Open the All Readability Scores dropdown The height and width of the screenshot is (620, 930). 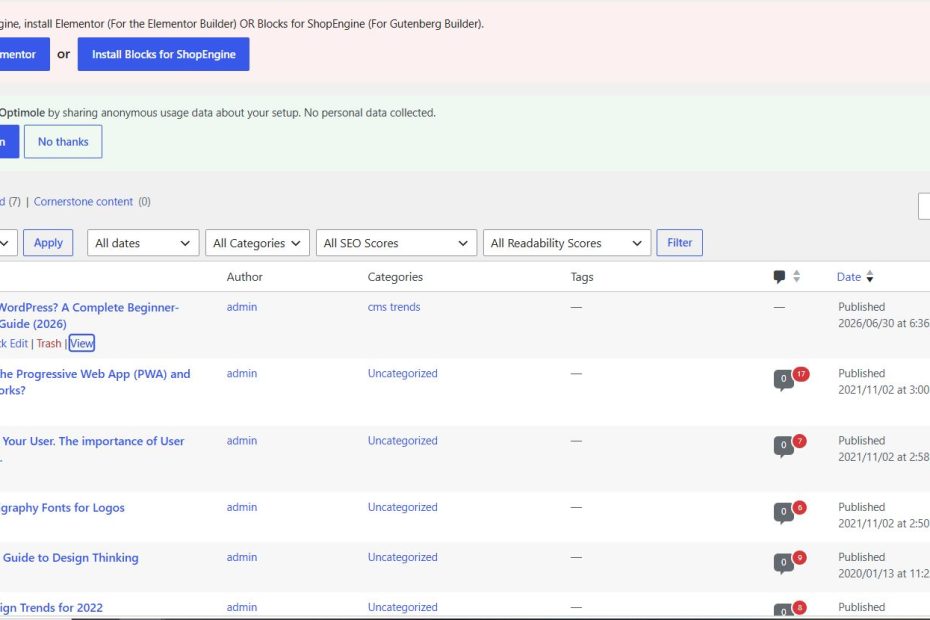coord(566,243)
